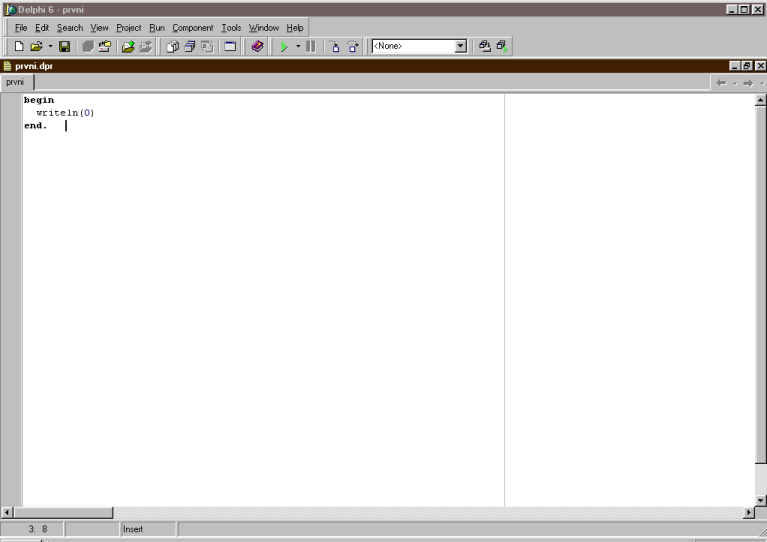This screenshot has height=542, width=767.
Task: Click the vertical scrollbar thumb
Action: point(760,285)
